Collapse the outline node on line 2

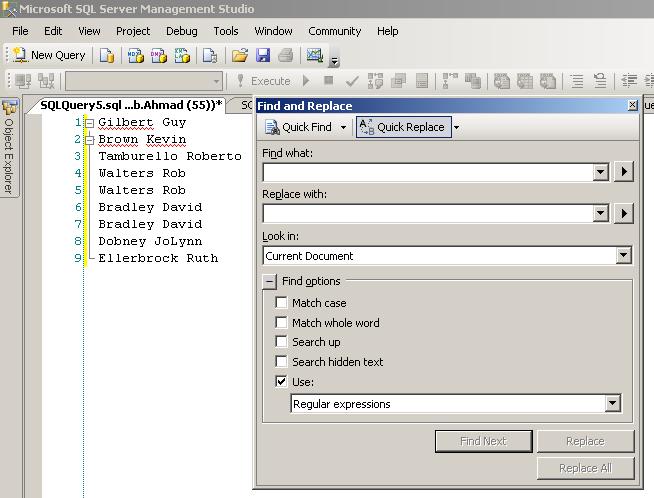click(90, 140)
